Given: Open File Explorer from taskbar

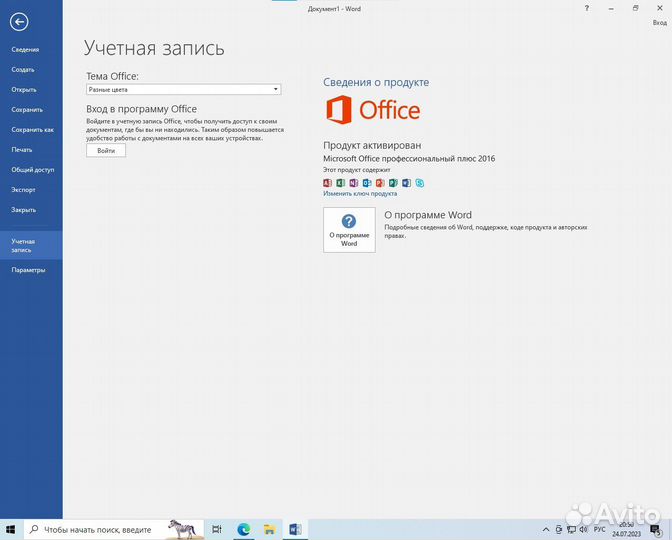Looking at the screenshot, I should 269,530.
